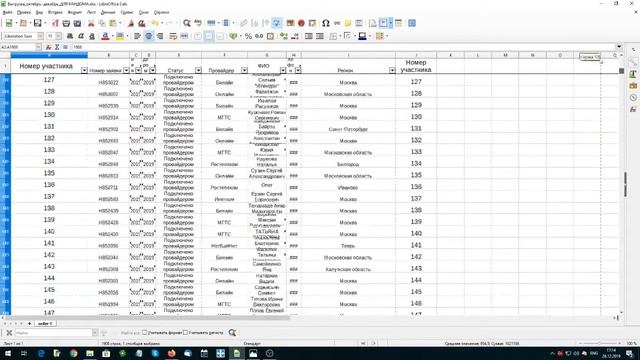Click the Save document icon
The height and width of the screenshot is (360, 640).
click(x=38, y=23)
